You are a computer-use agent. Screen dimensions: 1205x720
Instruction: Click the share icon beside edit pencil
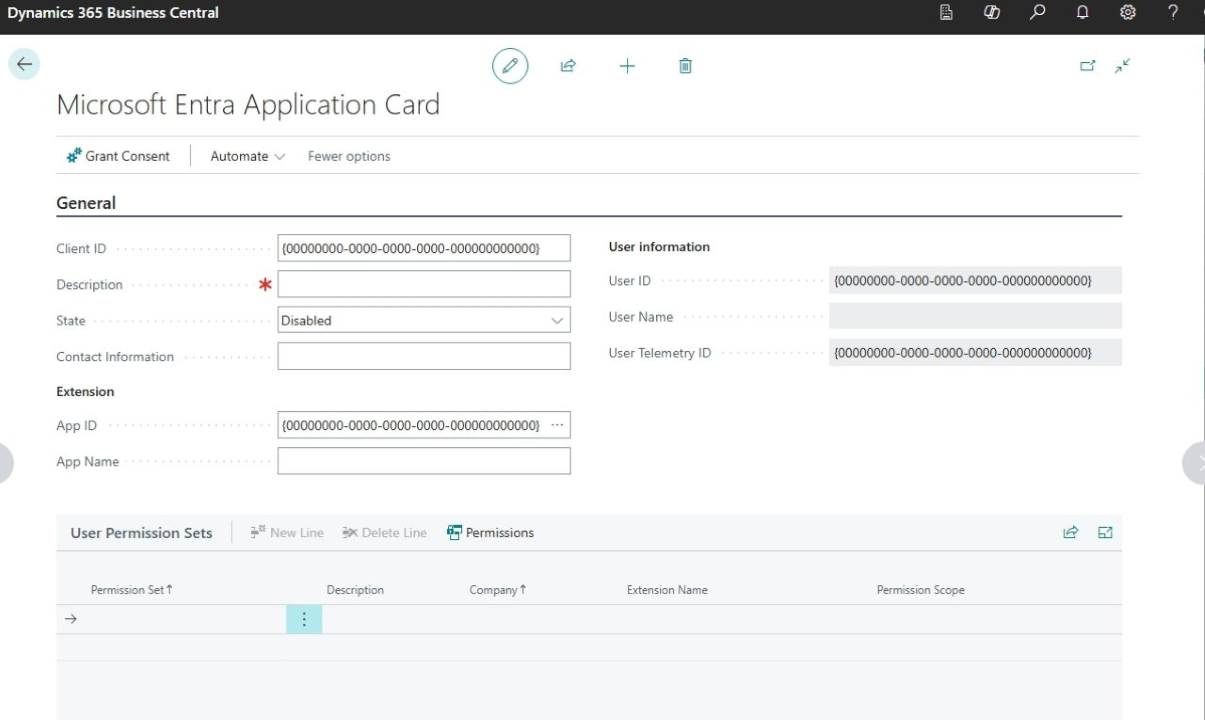[568, 66]
